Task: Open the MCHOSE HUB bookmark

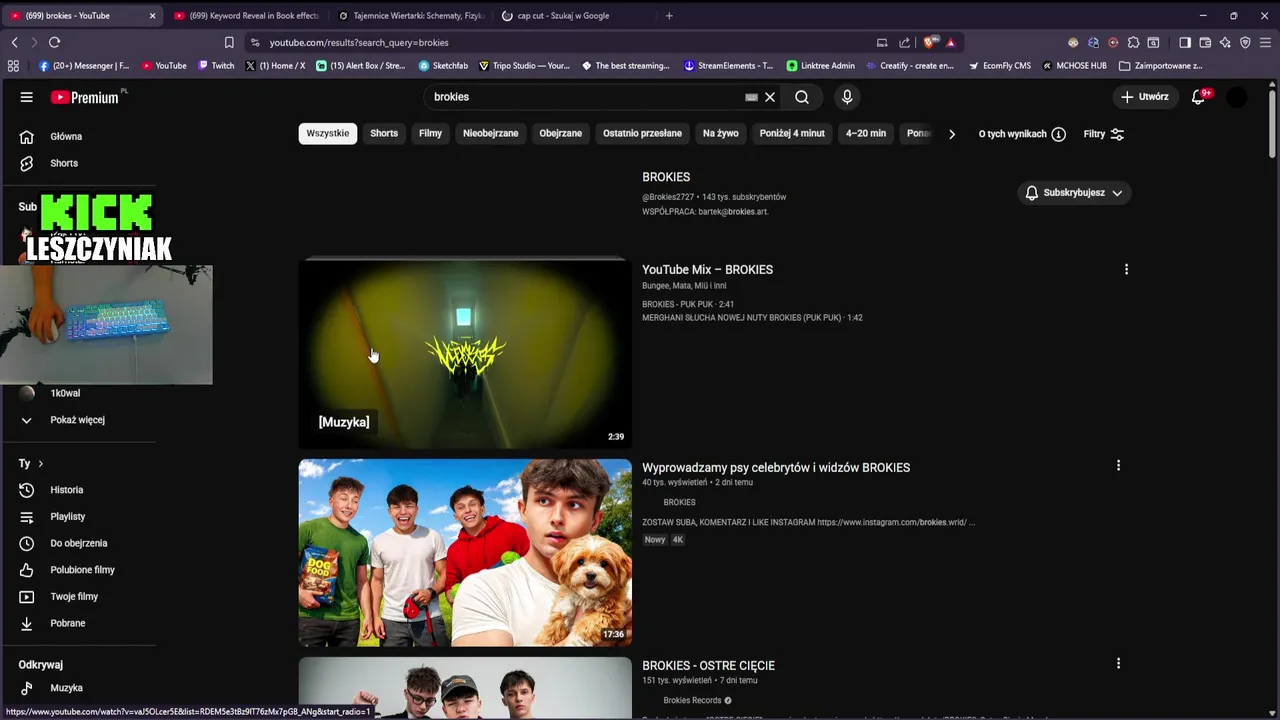Action: click(1074, 66)
